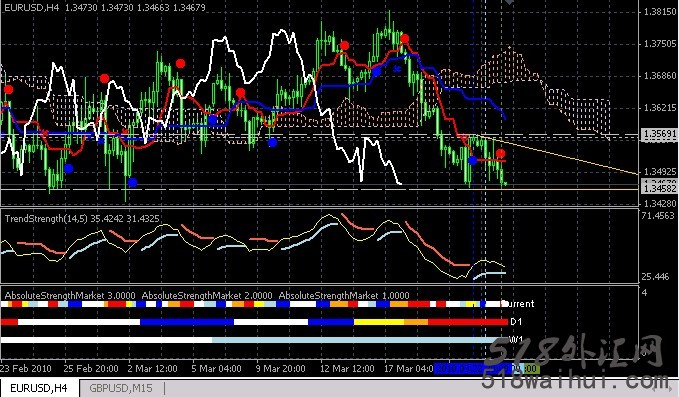Switch to the GBPUSD,M15 chart tab
Viewport: 679px width, 397px height.
coord(121,388)
